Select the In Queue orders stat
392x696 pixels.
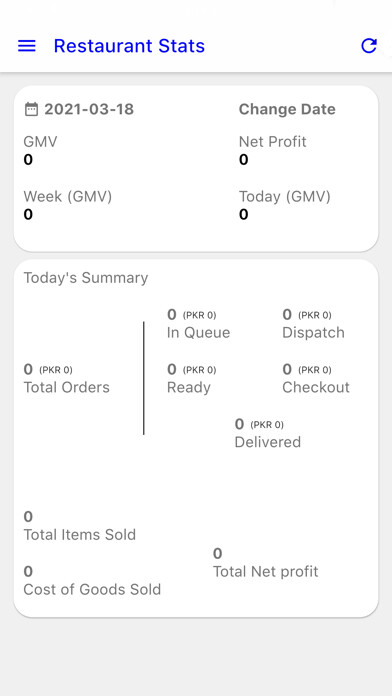coord(198,324)
